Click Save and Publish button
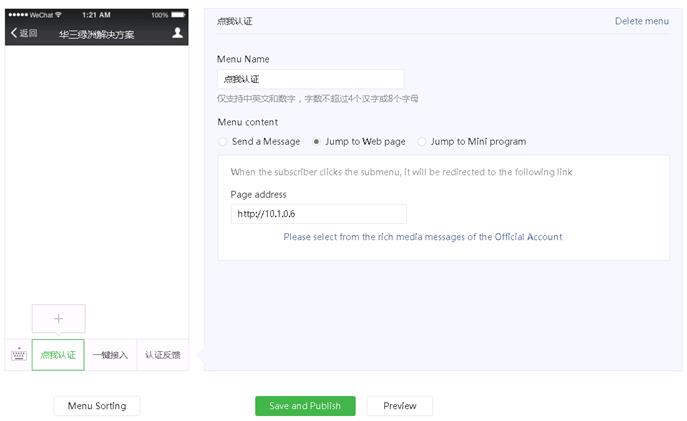 click(305, 406)
